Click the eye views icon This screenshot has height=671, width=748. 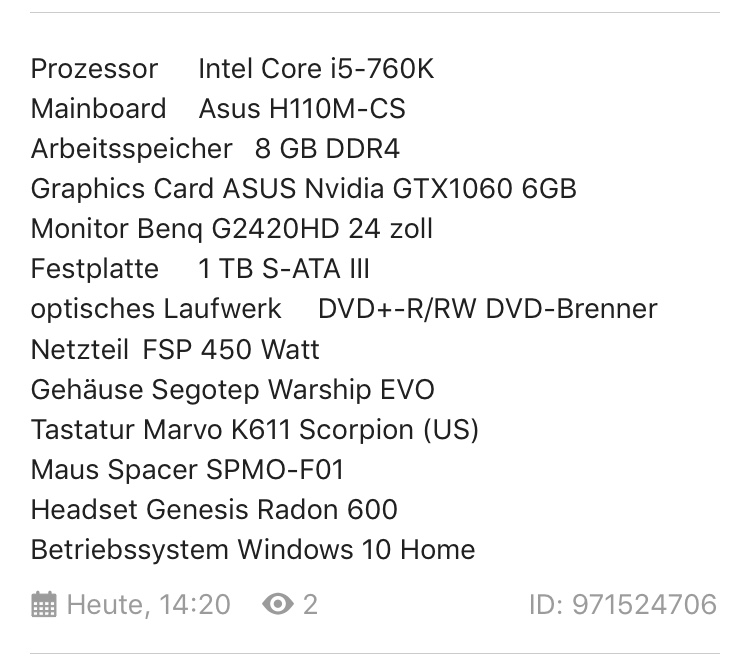tap(277, 605)
